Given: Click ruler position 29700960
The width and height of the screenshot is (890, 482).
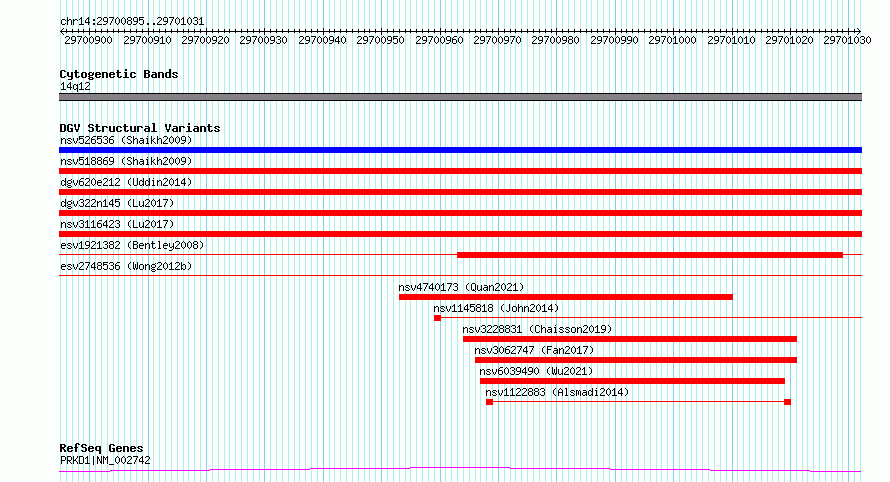Looking at the screenshot, I should pos(439,40).
